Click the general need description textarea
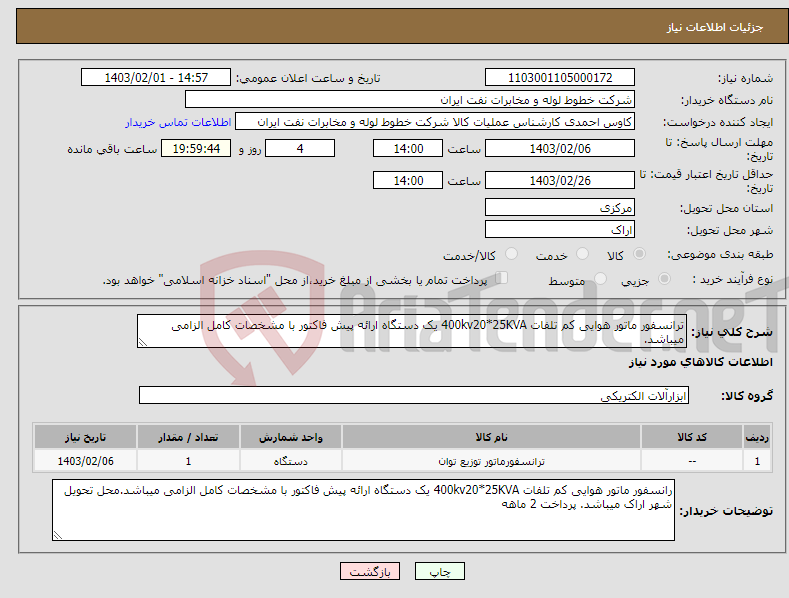Image resolution: width=789 pixels, height=598 pixels. [412, 331]
